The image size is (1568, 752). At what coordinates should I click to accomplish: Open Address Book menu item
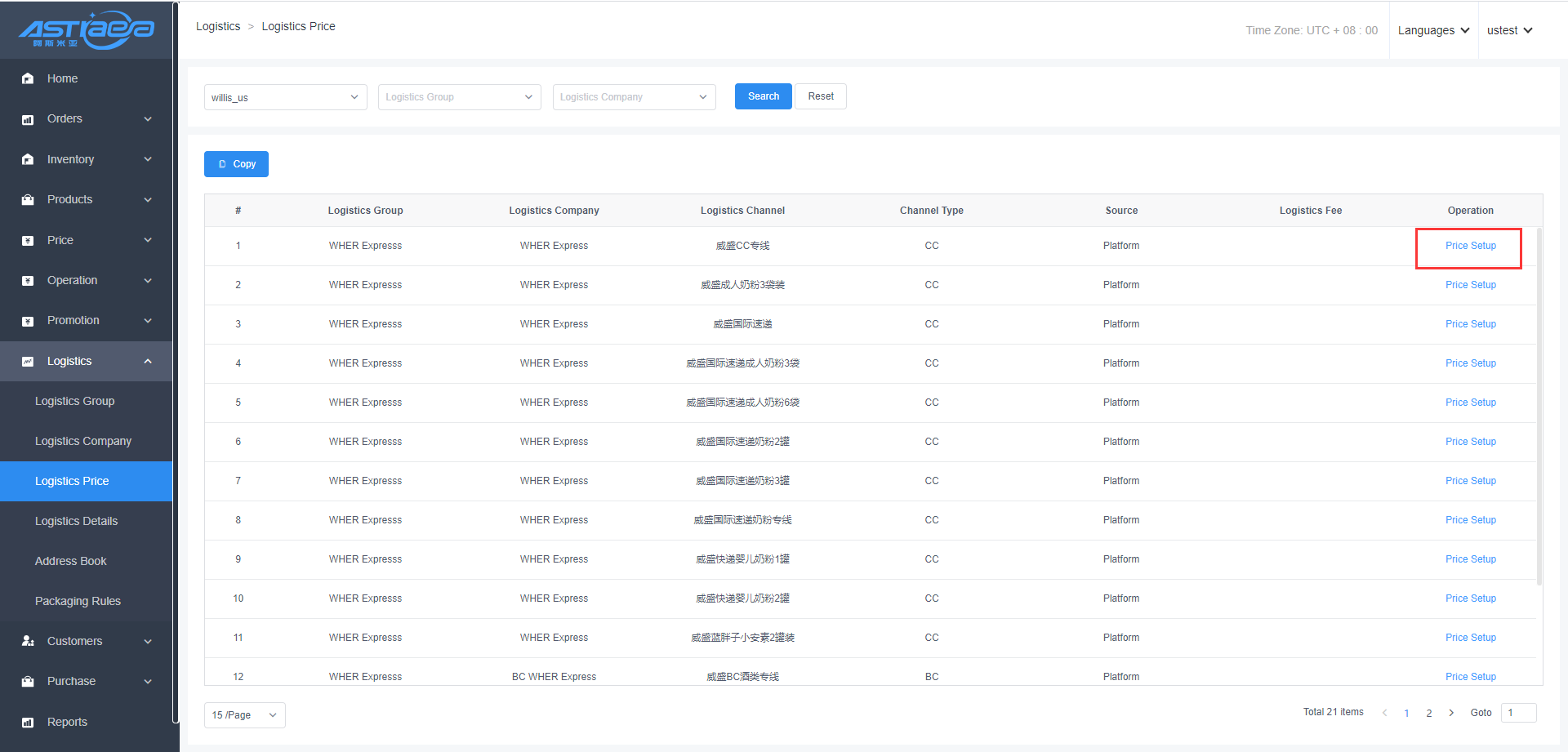pos(71,561)
